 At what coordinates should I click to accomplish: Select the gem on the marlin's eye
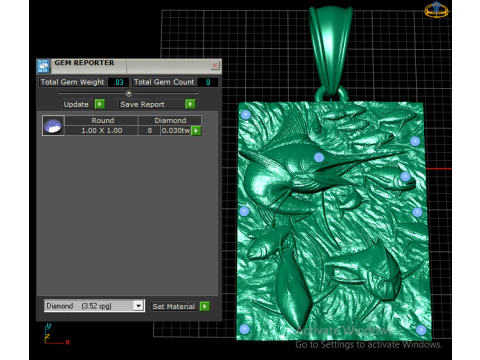[x=319, y=157]
